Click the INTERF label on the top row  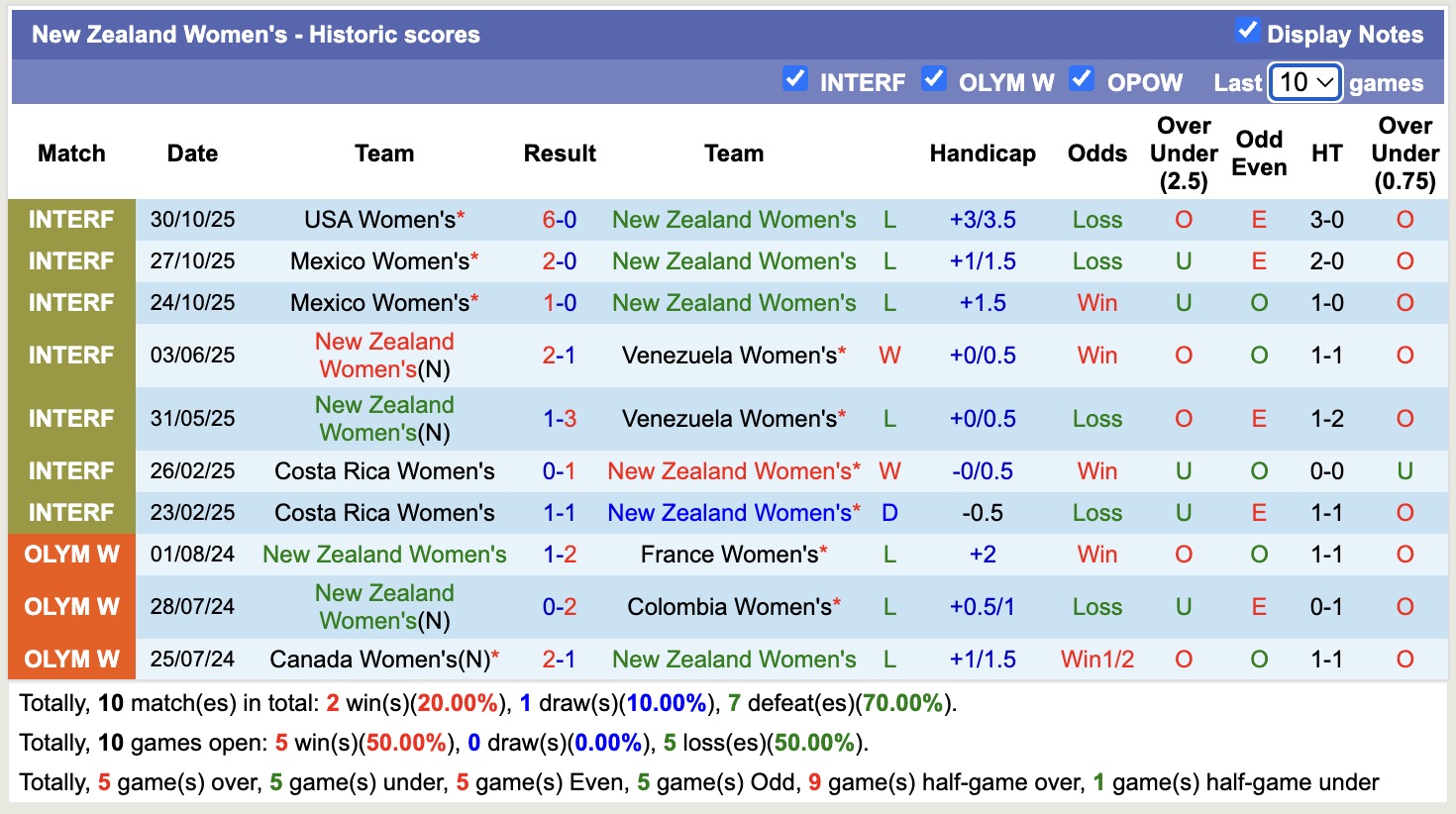[x=71, y=219]
